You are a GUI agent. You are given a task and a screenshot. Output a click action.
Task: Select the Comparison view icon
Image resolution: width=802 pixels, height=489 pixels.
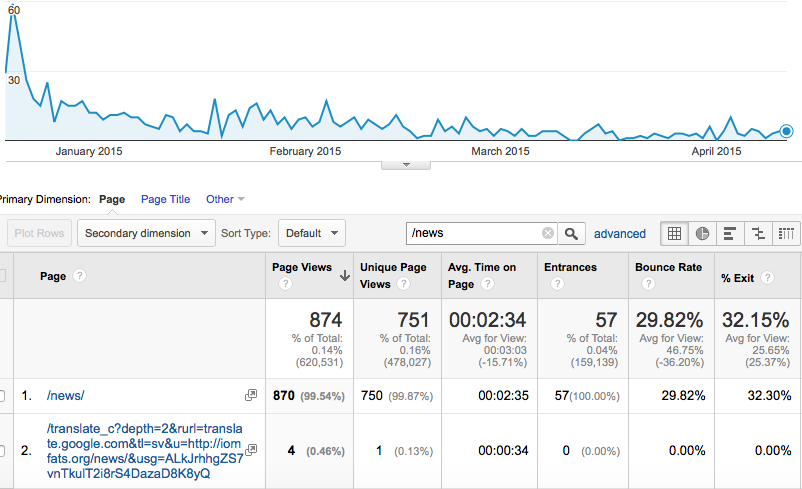coord(759,233)
